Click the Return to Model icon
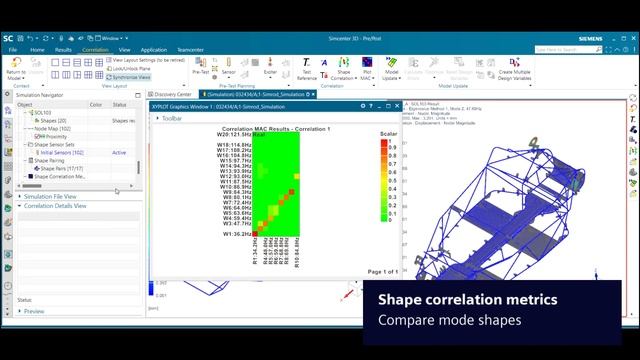Image resolution: width=640 pixels, height=360 pixels. [x=16, y=62]
